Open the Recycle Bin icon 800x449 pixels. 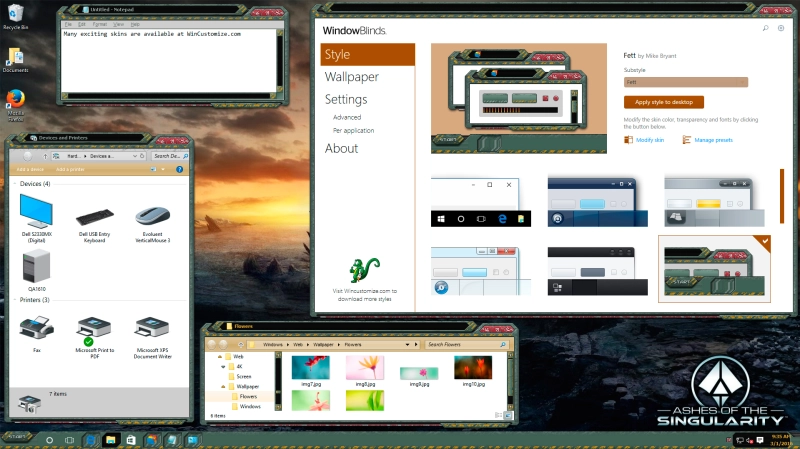(x=16, y=13)
